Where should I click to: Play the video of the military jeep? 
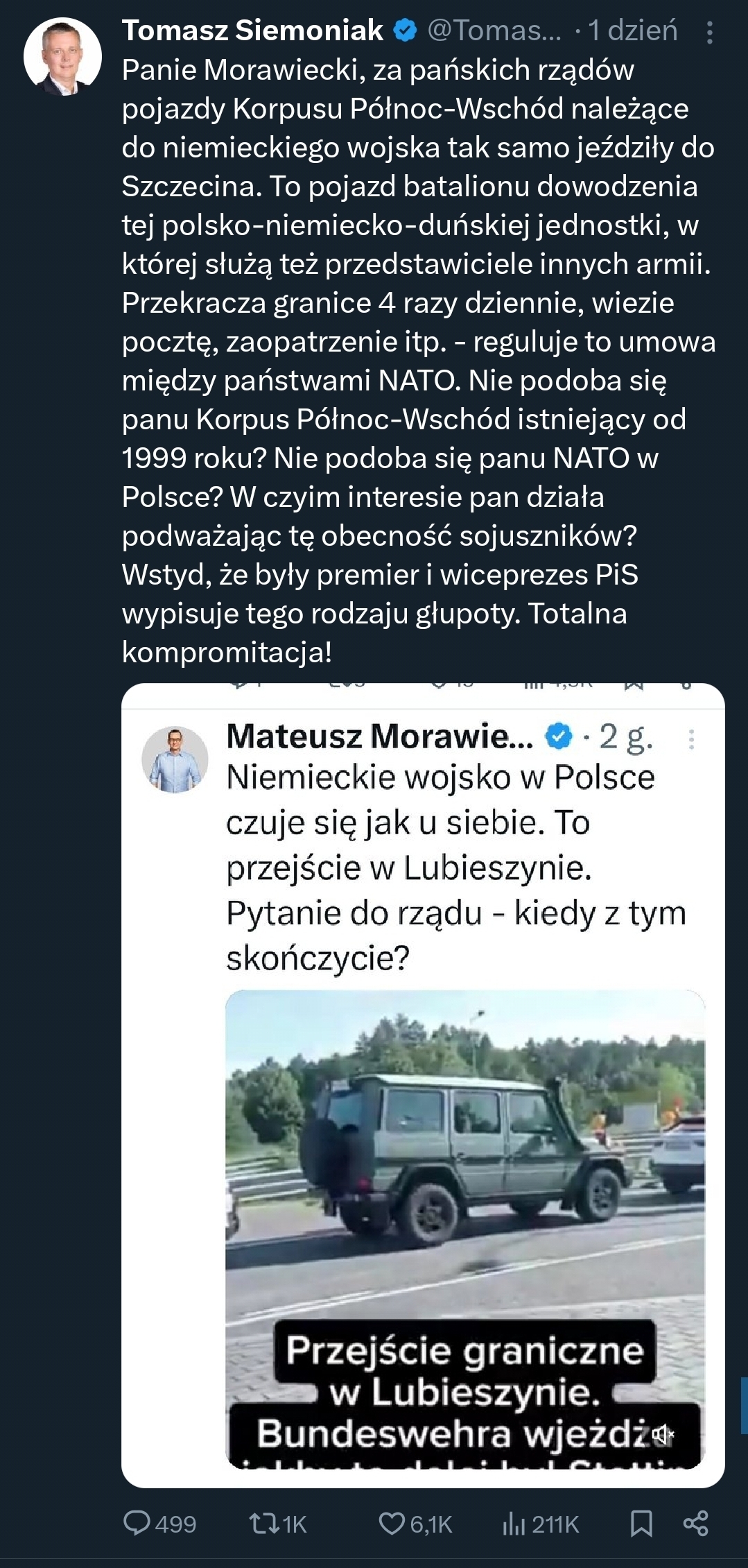point(464,1179)
